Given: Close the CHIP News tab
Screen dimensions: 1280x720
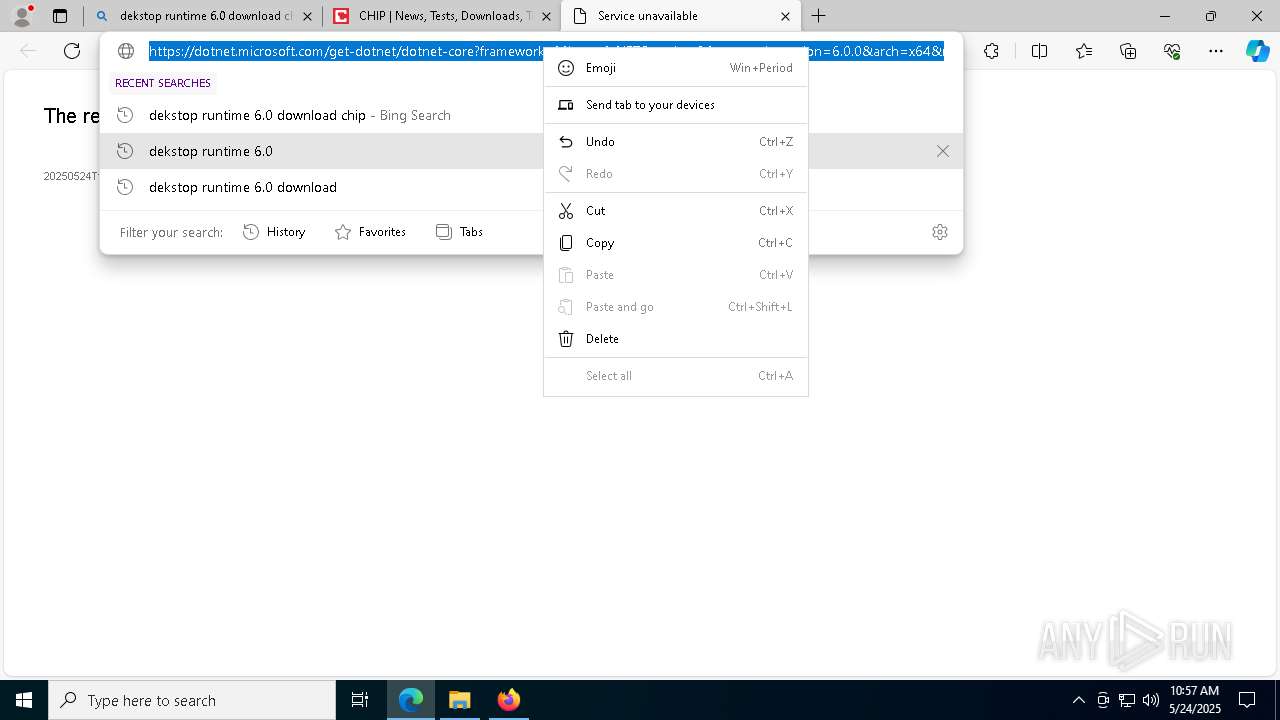Looking at the screenshot, I should point(546,16).
